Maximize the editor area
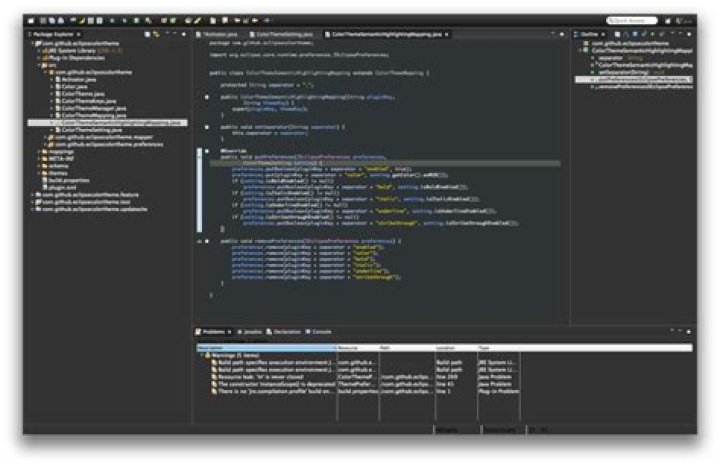This screenshot has width=720, height=466. [562, 34]
